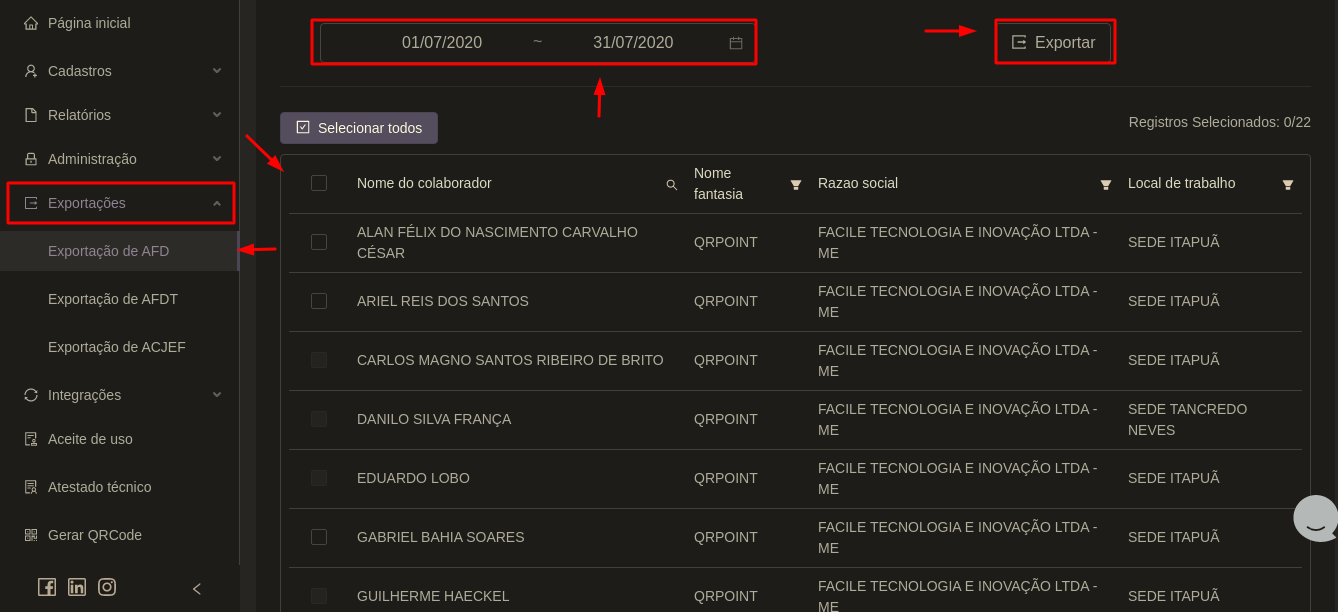Open filter icon for Nome fantasia column

796,185
